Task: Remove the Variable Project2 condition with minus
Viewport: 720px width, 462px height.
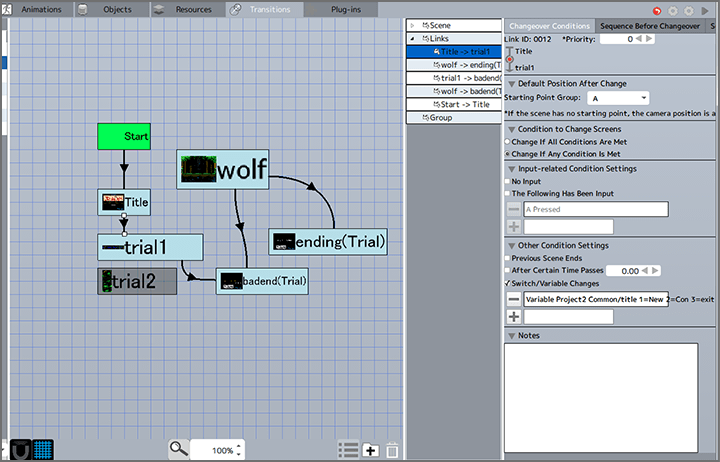Action: pyautogui.click(x=513, y=298)
